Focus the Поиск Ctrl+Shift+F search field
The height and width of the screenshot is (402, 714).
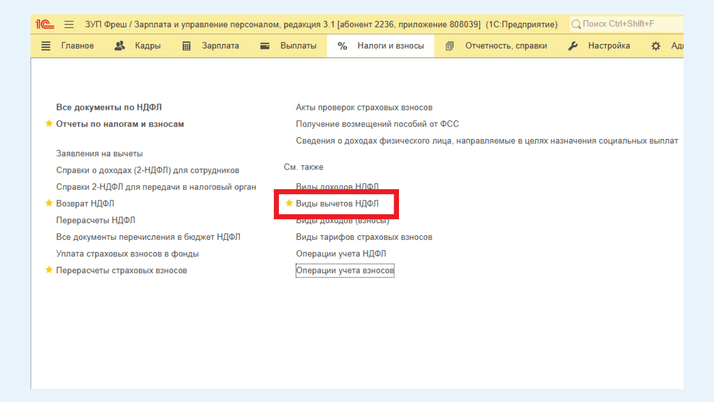[627, 24]
